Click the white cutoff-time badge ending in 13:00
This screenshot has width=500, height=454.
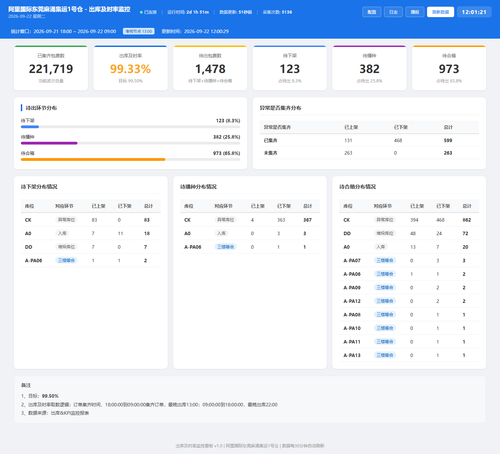tap(139, 31)
